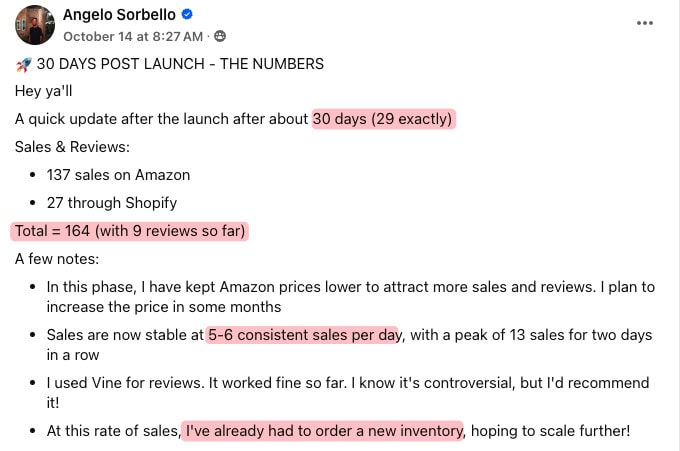The image size is (680, 451).
Task: Click the '27 through Shopify' bullet
Action: [112, 203]
